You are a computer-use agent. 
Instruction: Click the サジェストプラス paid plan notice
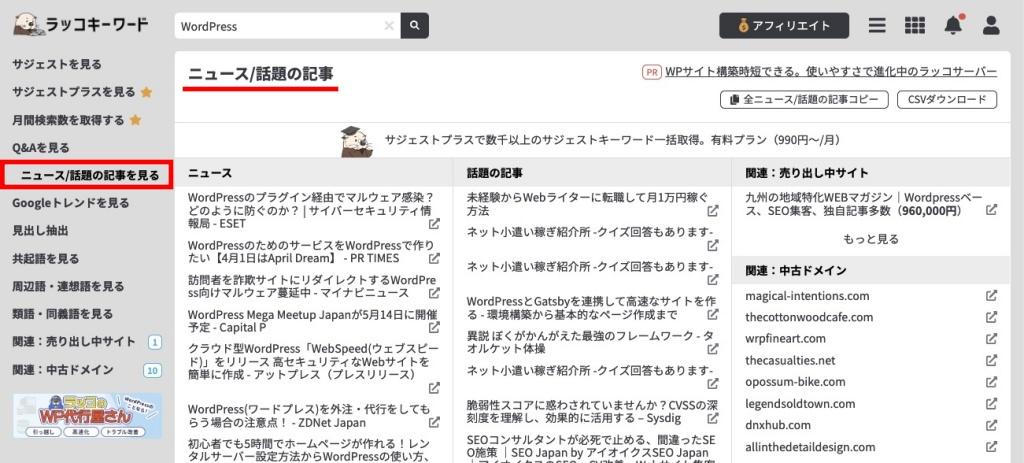[592, 140]
